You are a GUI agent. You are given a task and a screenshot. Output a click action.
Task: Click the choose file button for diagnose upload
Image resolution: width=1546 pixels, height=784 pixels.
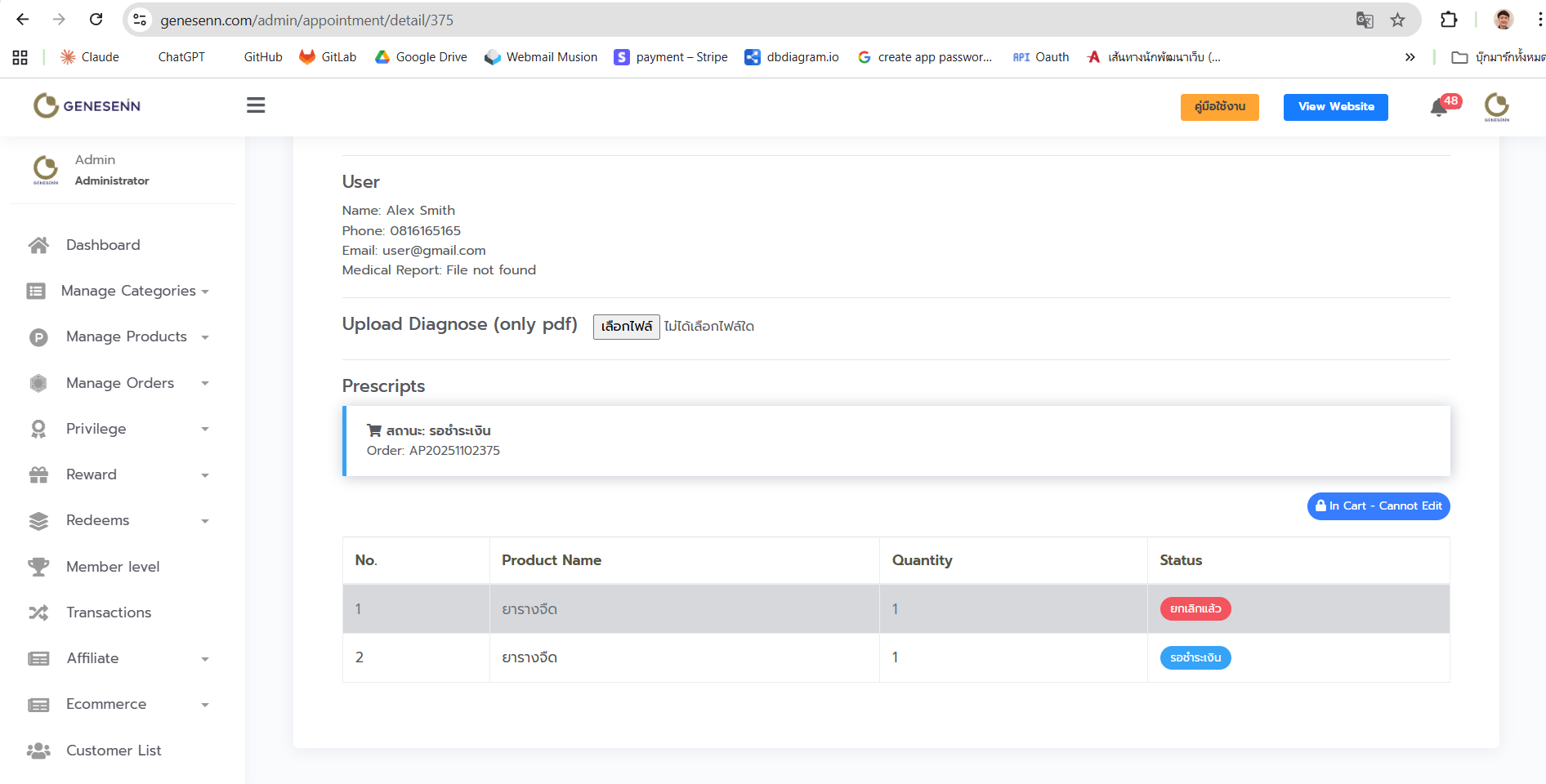tap(626, 327)
